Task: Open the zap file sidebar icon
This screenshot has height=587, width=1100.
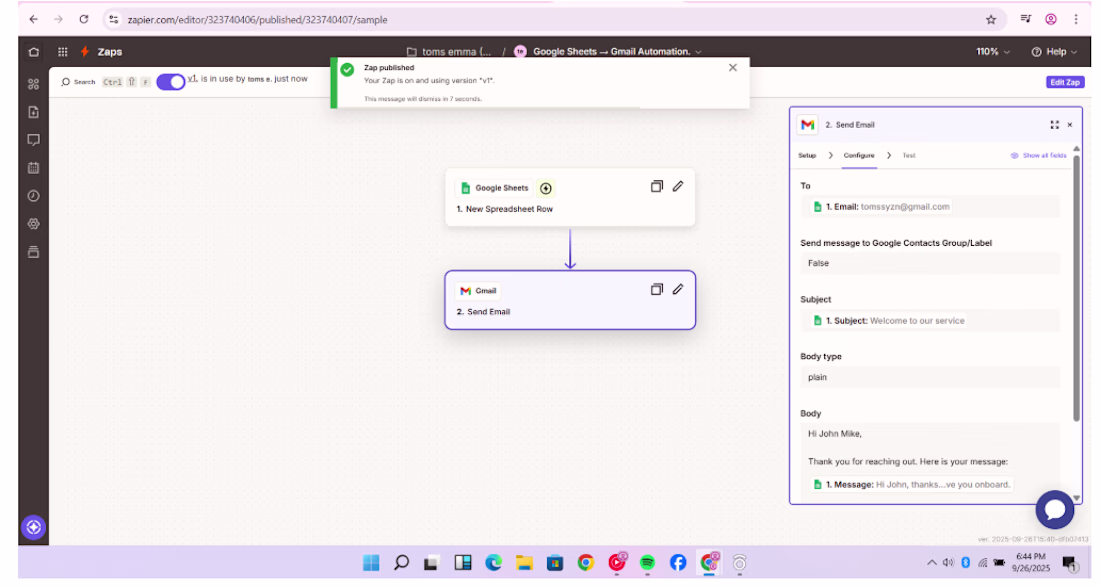Action: click(34, 112)
